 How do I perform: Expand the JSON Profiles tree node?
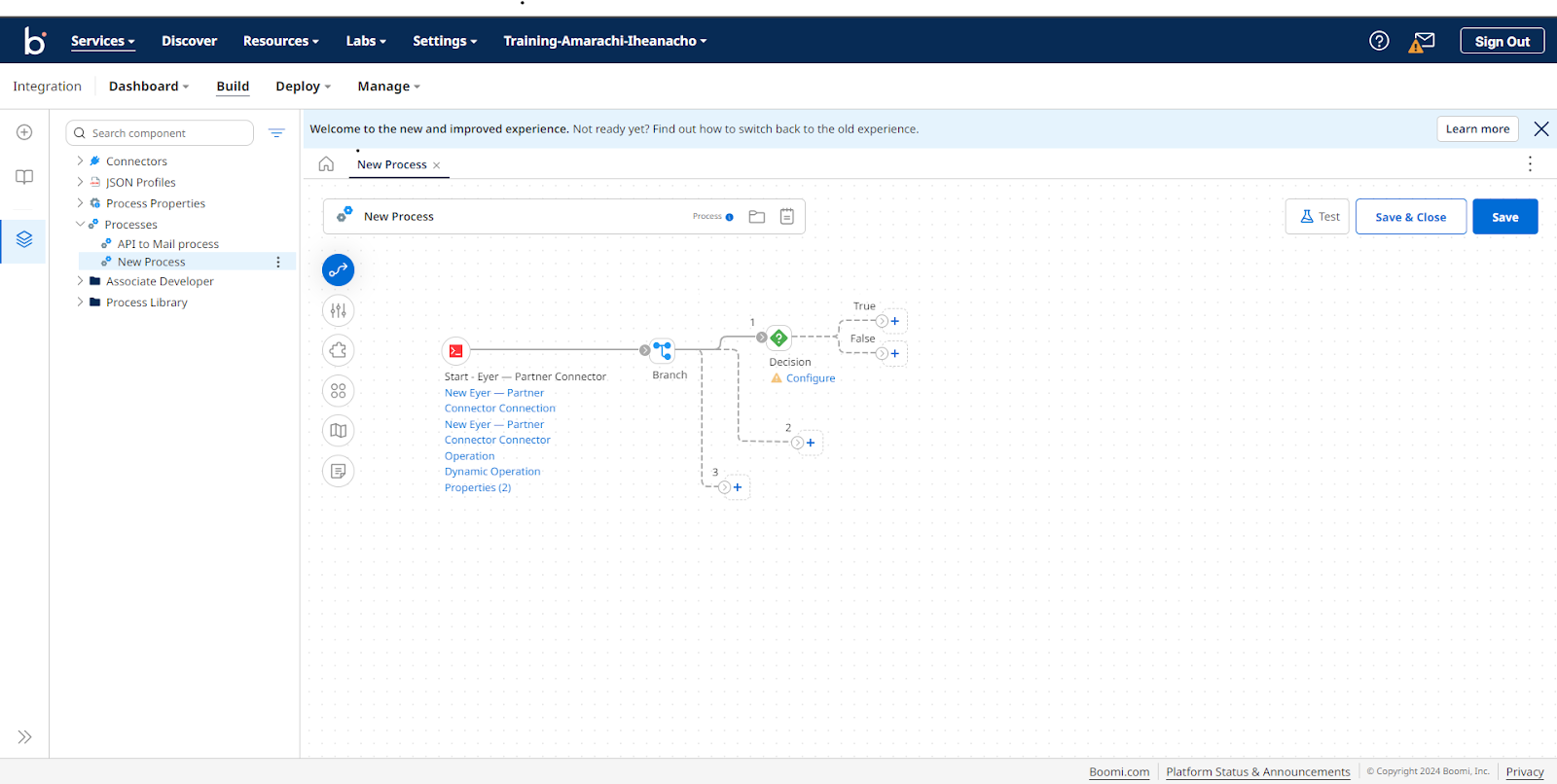[x=80, y=182]
